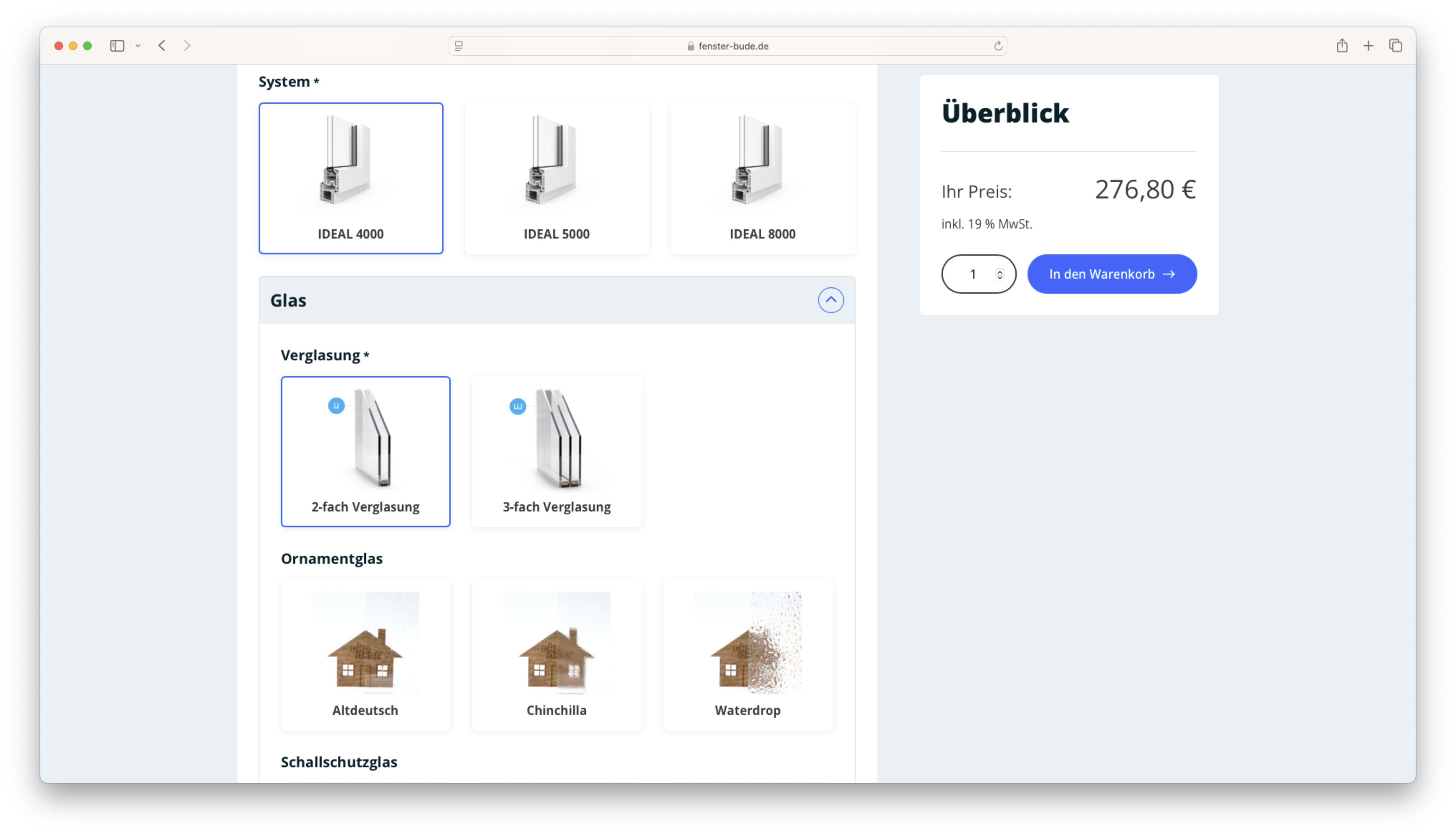Go back using the back arrow
The width and height of the screenshot is (1456, 836).
[162, 46]
